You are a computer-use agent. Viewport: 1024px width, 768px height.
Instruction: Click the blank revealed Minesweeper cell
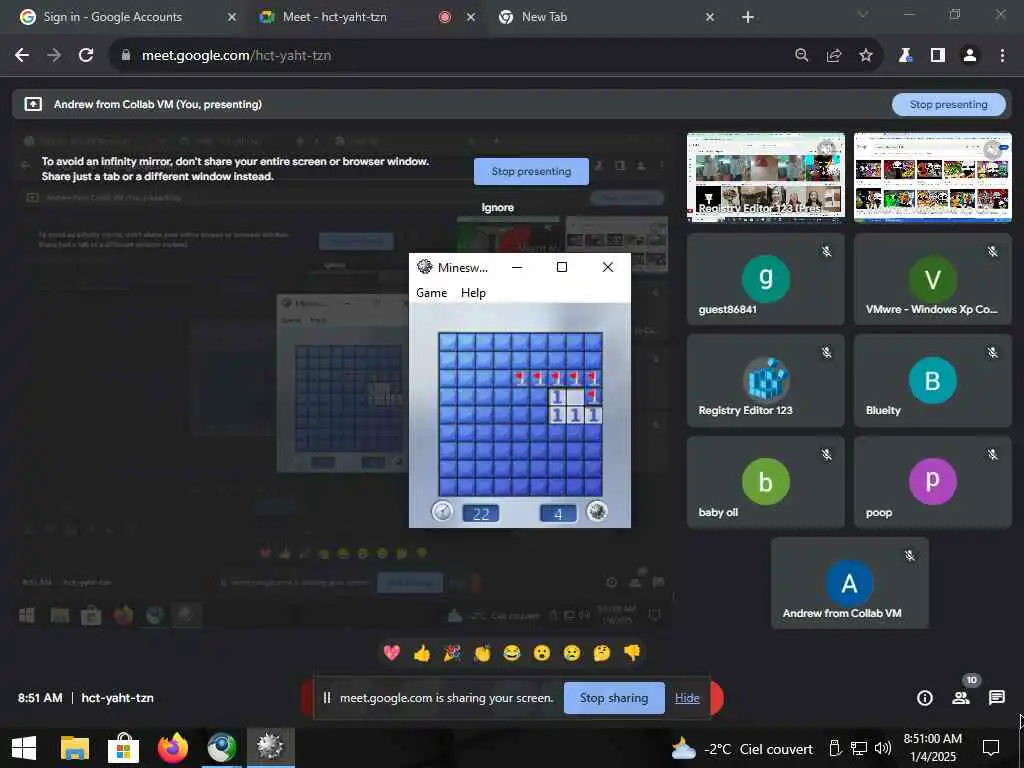pos(575,396)
